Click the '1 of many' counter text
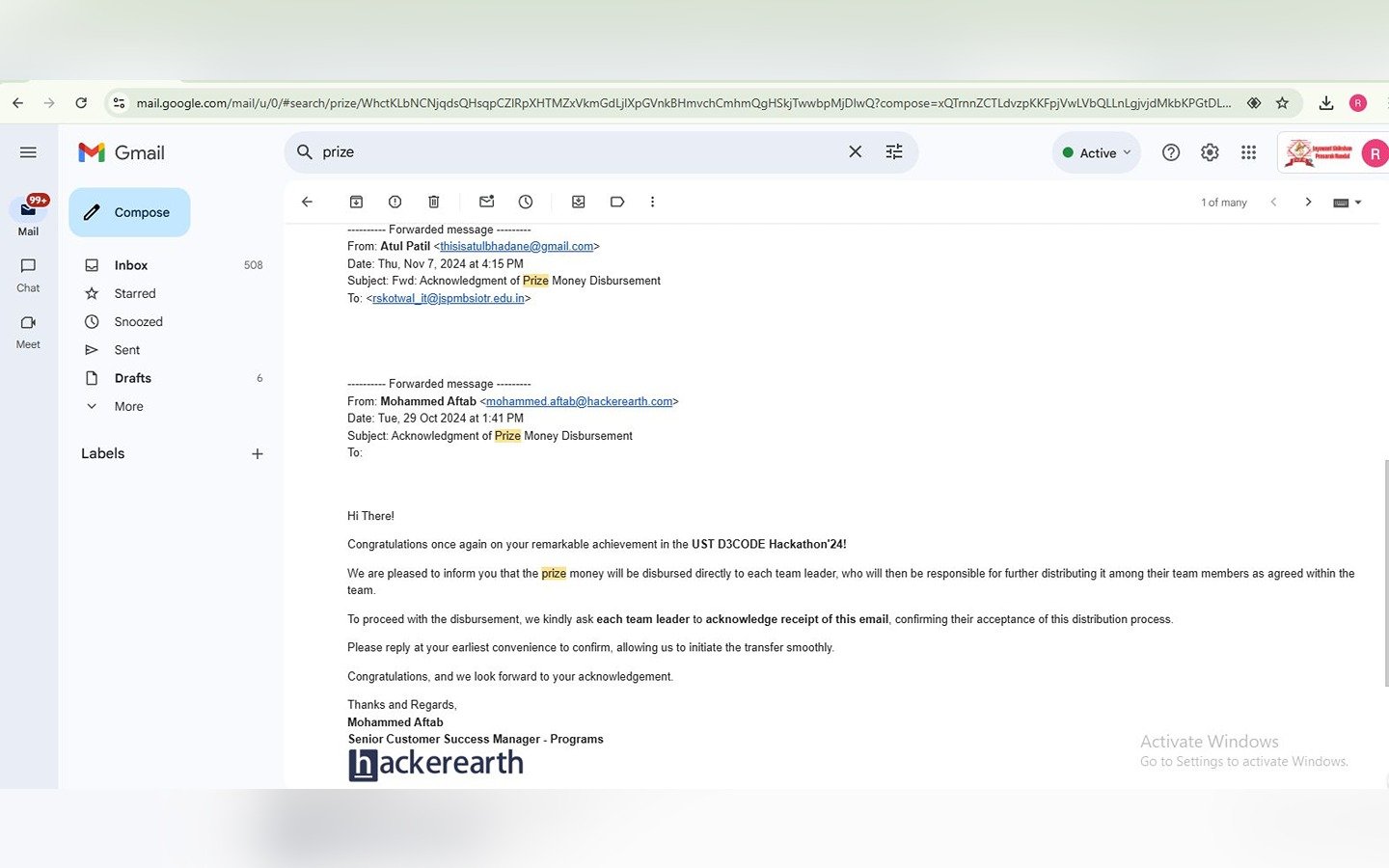 coord(1223,203)
